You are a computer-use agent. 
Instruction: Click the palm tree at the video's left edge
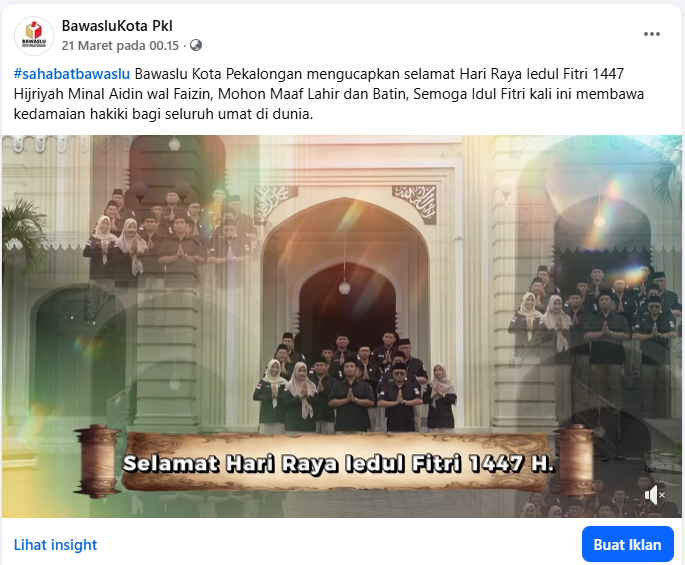(x=24, y=234)
